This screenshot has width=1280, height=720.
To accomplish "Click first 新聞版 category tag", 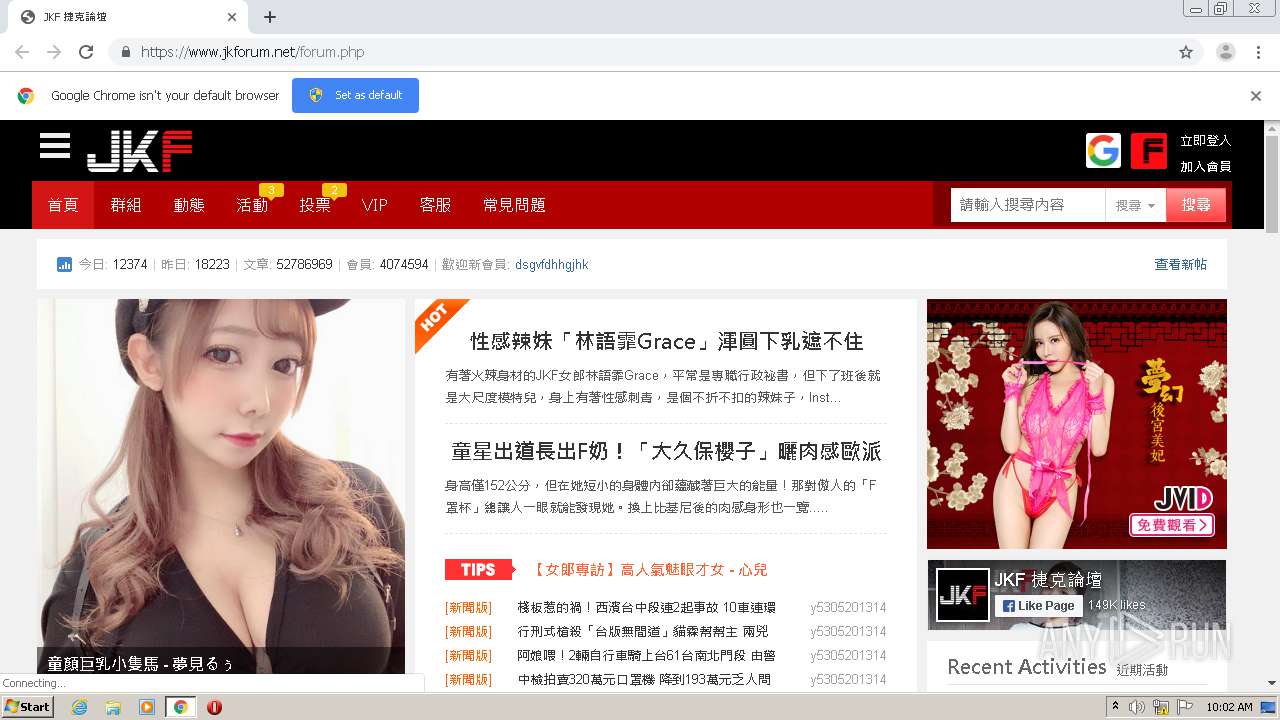I will tap(468, 607).
